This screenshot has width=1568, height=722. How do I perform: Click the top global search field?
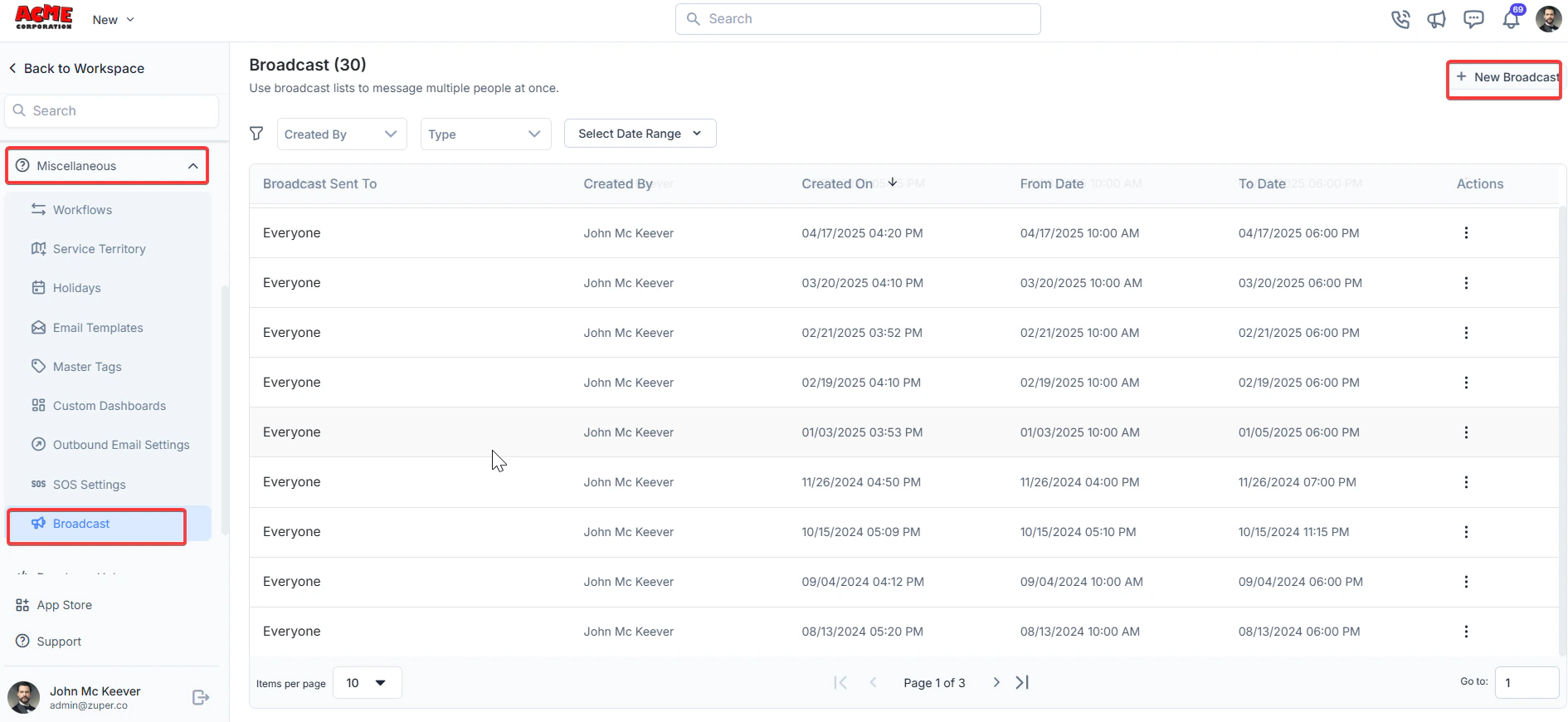click(x=858, y=19)
